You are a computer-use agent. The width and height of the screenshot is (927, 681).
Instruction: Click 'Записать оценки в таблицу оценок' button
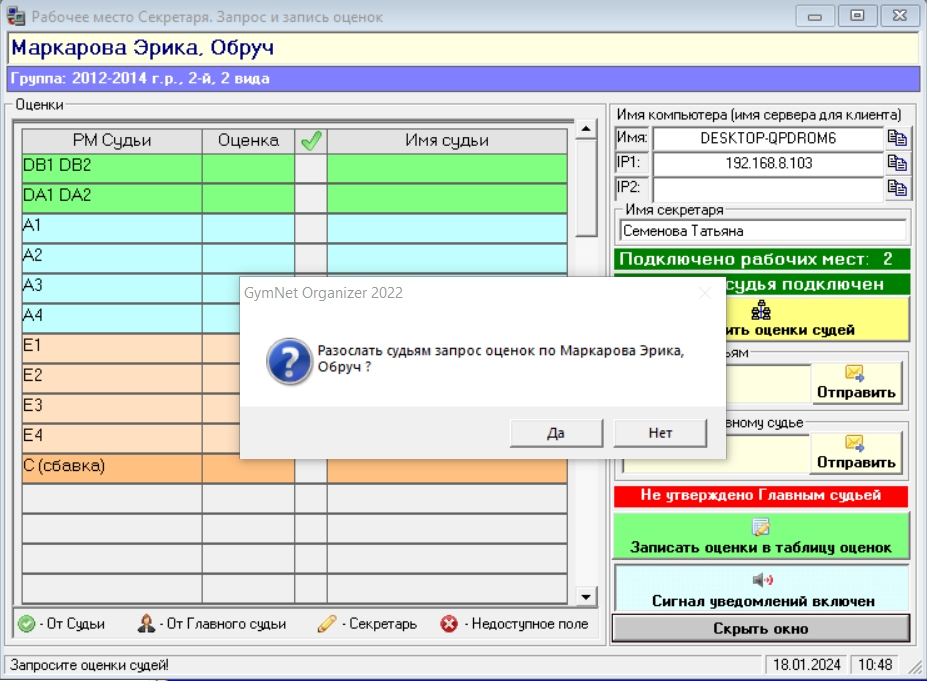tap(761, 537)
